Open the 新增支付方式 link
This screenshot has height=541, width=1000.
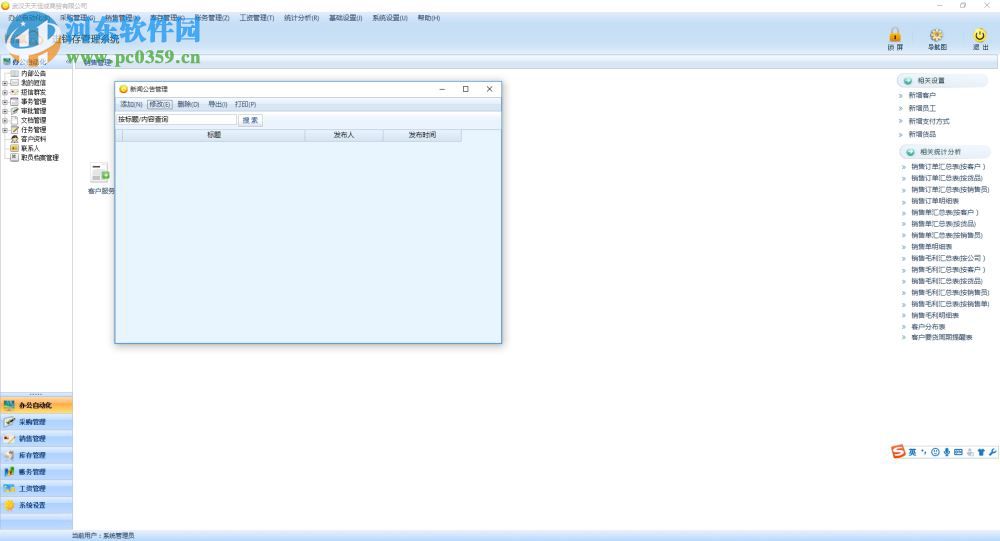(929, 121)
